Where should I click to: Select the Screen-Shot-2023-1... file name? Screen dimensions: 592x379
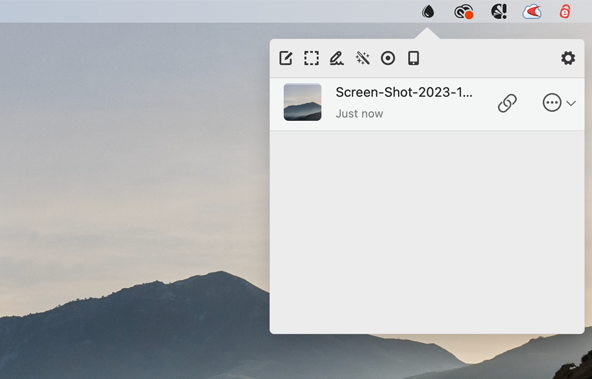coord(404,92)
